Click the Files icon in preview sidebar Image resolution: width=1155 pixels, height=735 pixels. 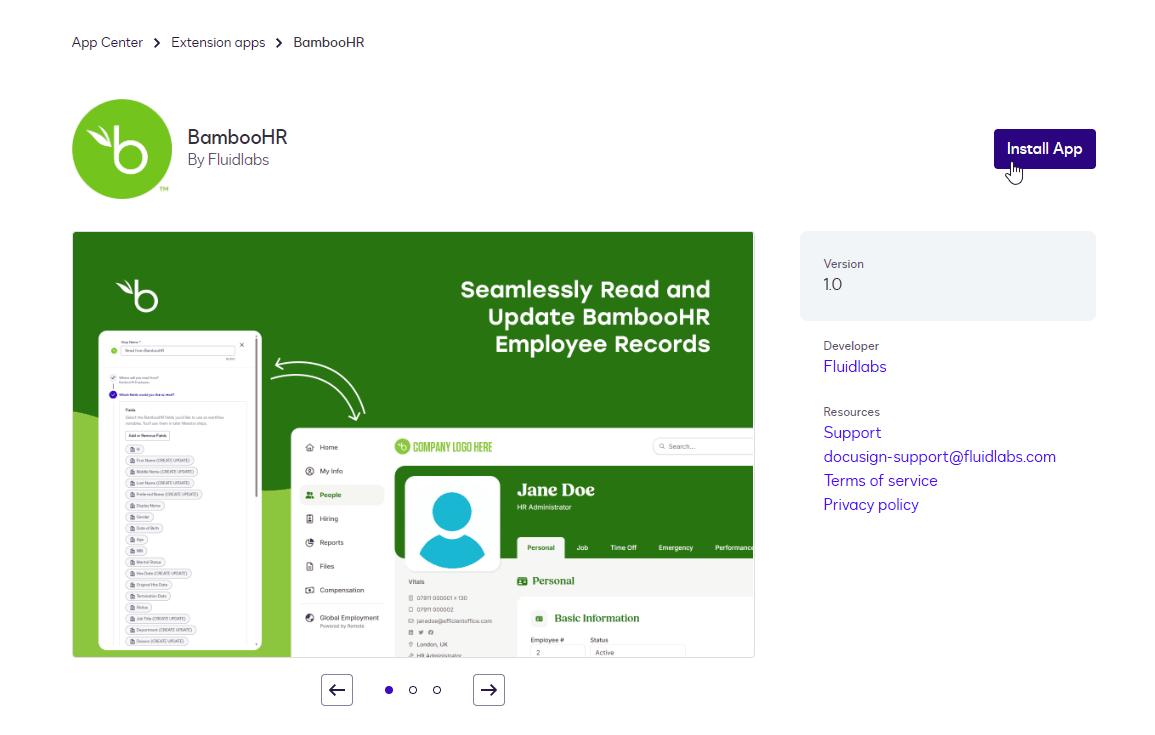pyautogui.click(x=310, y=566)
